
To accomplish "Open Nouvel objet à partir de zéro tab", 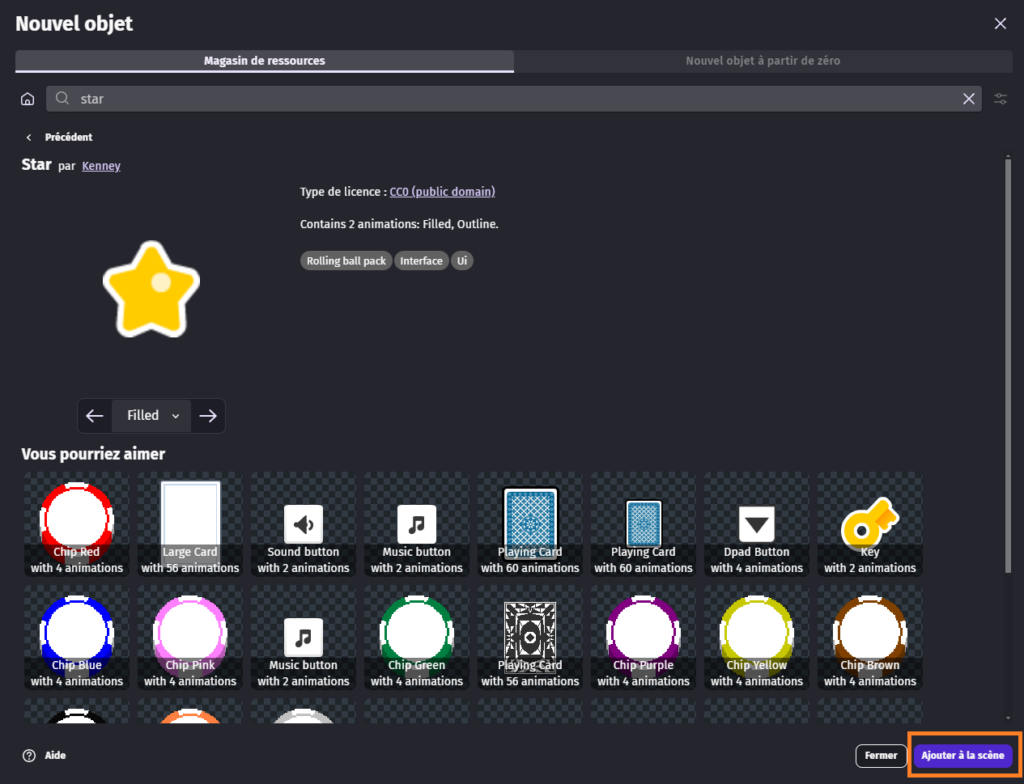I will click(x=762, y=61).
